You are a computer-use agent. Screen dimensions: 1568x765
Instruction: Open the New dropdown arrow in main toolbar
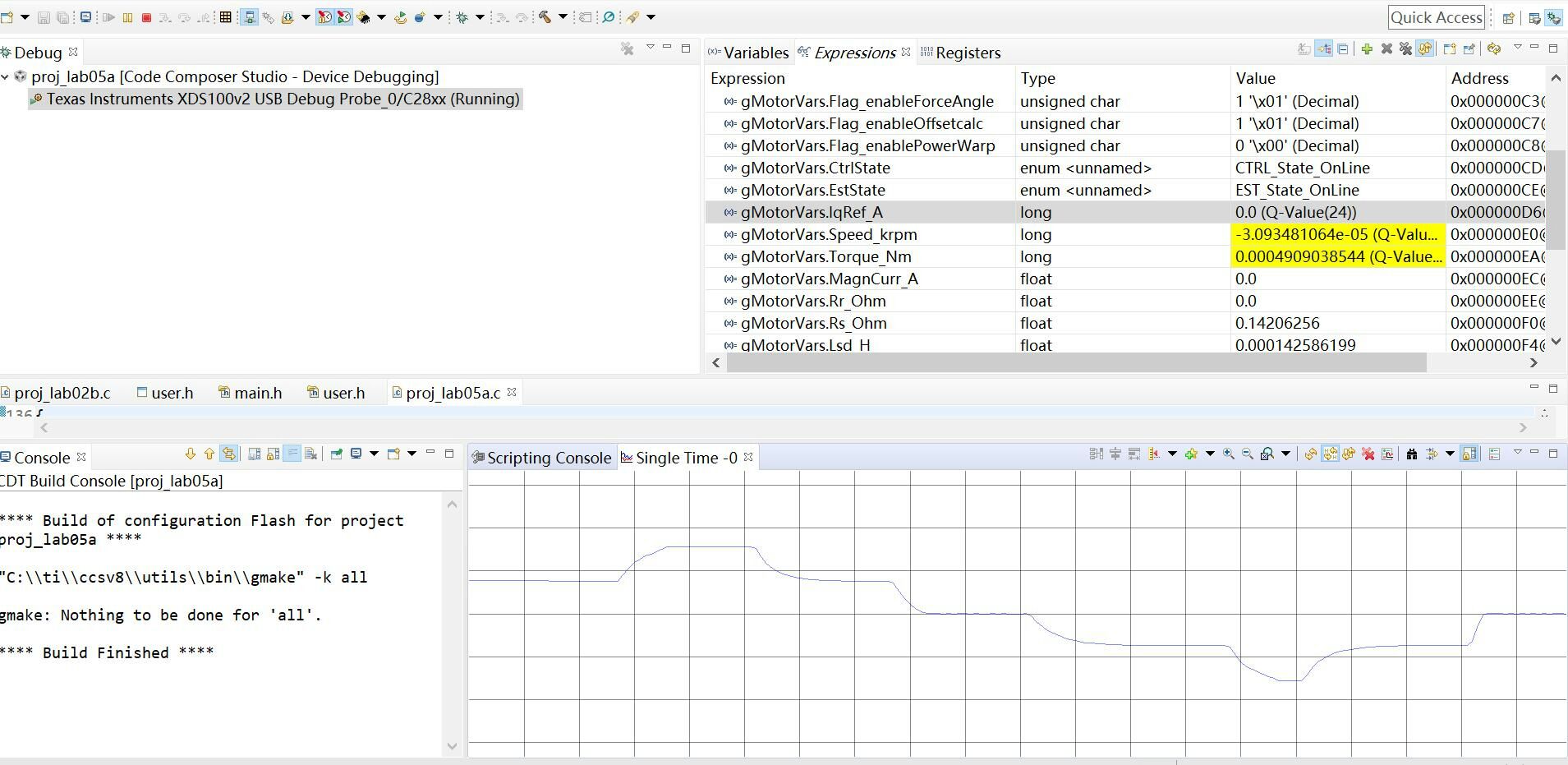(25, 17)
